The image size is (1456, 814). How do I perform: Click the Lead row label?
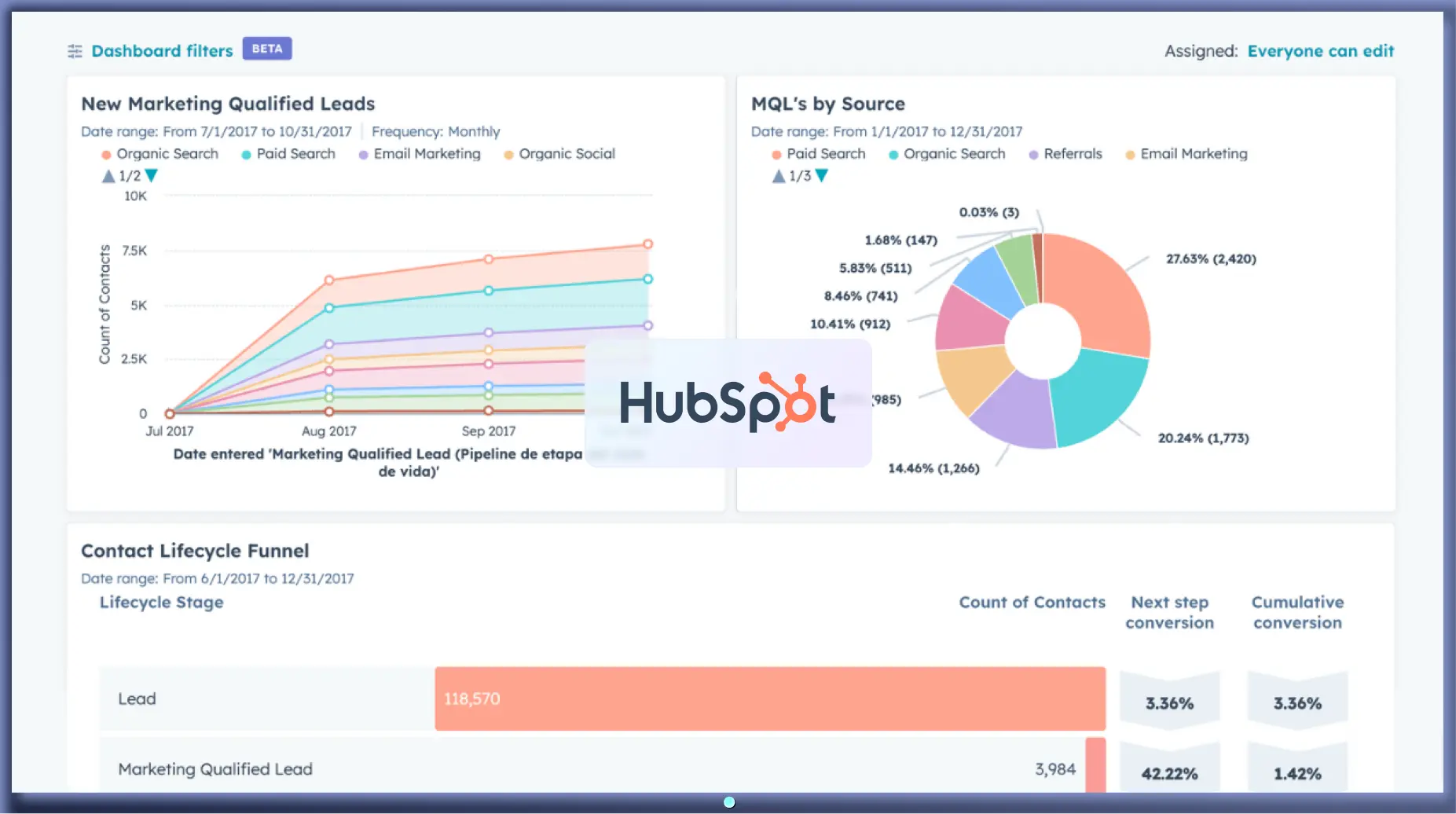(137, 698)
